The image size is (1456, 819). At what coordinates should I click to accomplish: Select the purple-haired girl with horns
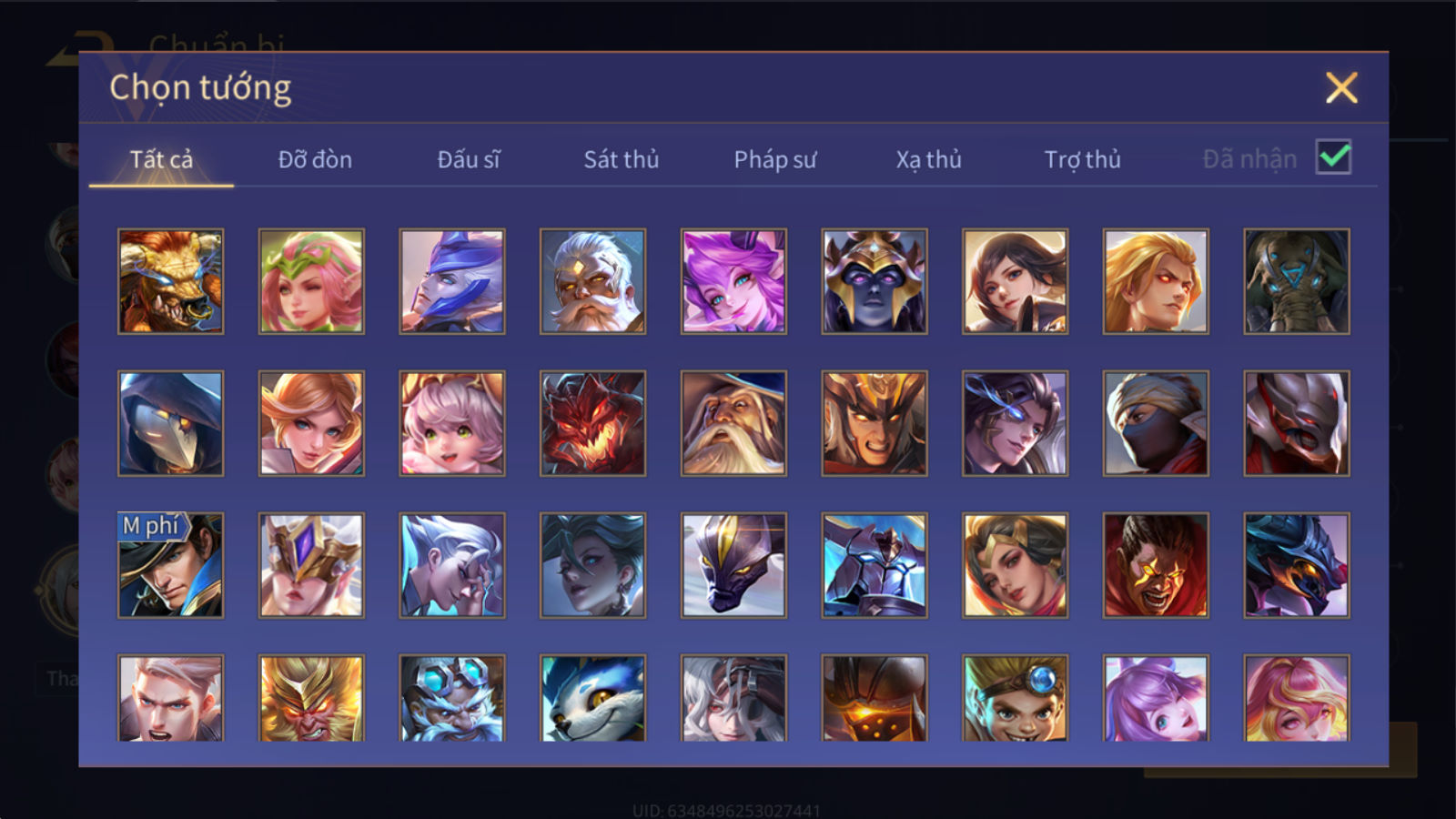pos(733,281)
